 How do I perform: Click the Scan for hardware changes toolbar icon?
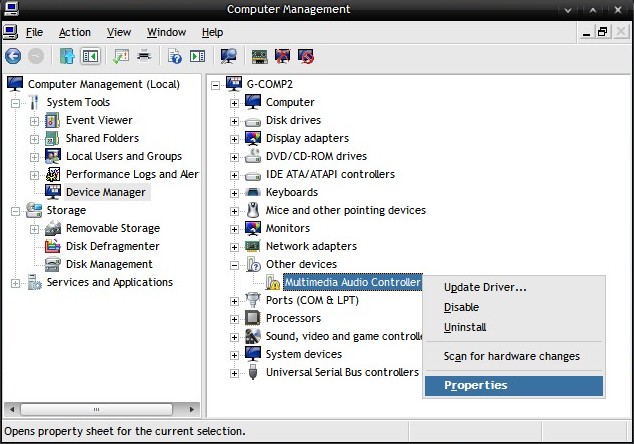[x=228, y=56]
